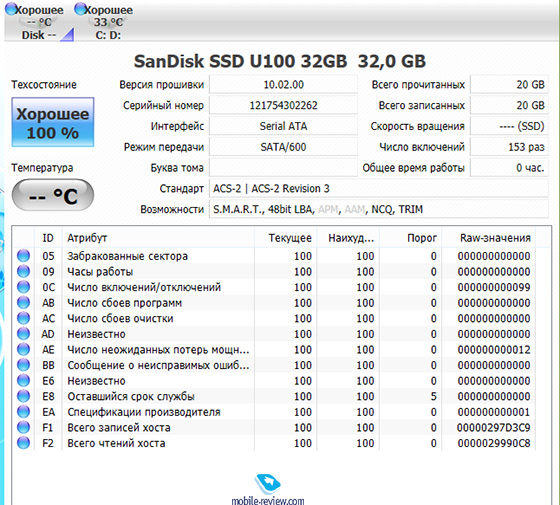560x505 pixels.
Task: Click the transfer mode field SATA/600
Action: 283,147
